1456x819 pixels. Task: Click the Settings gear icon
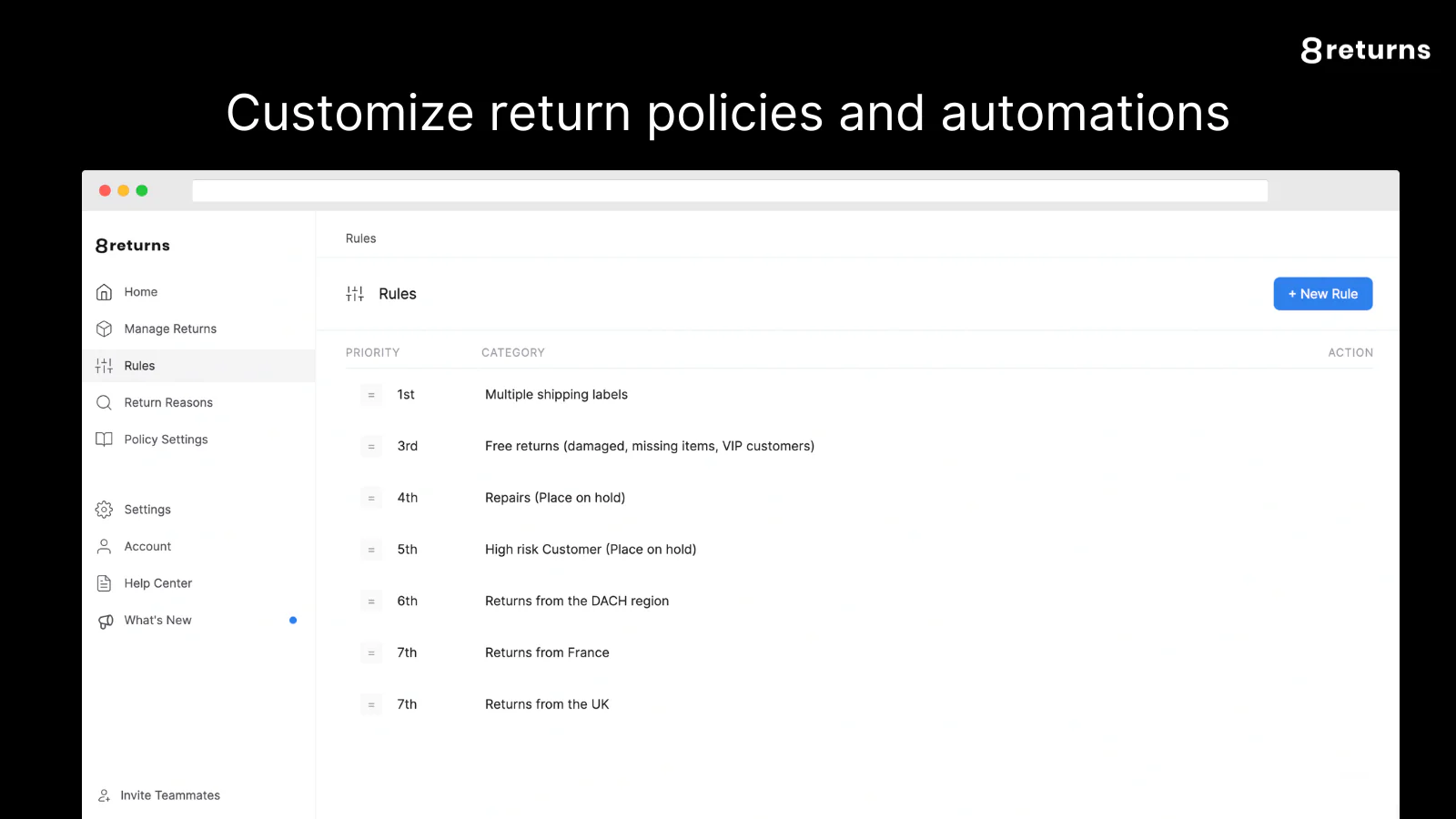point(105,510)
